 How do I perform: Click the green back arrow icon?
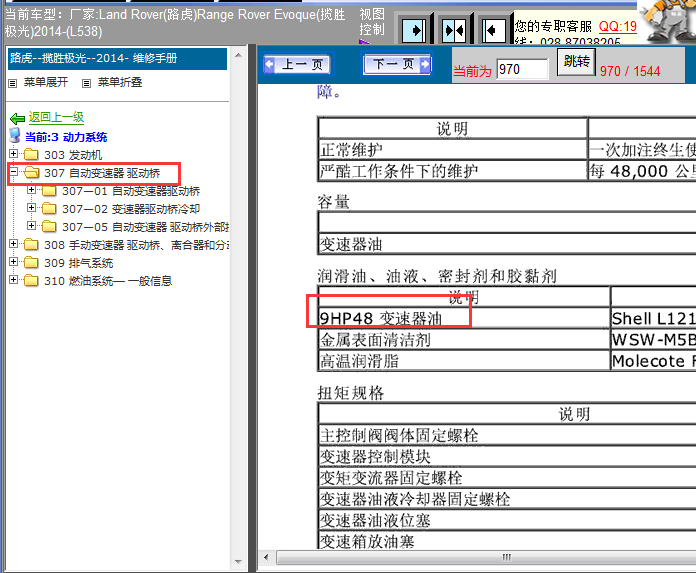click(18, 118)
